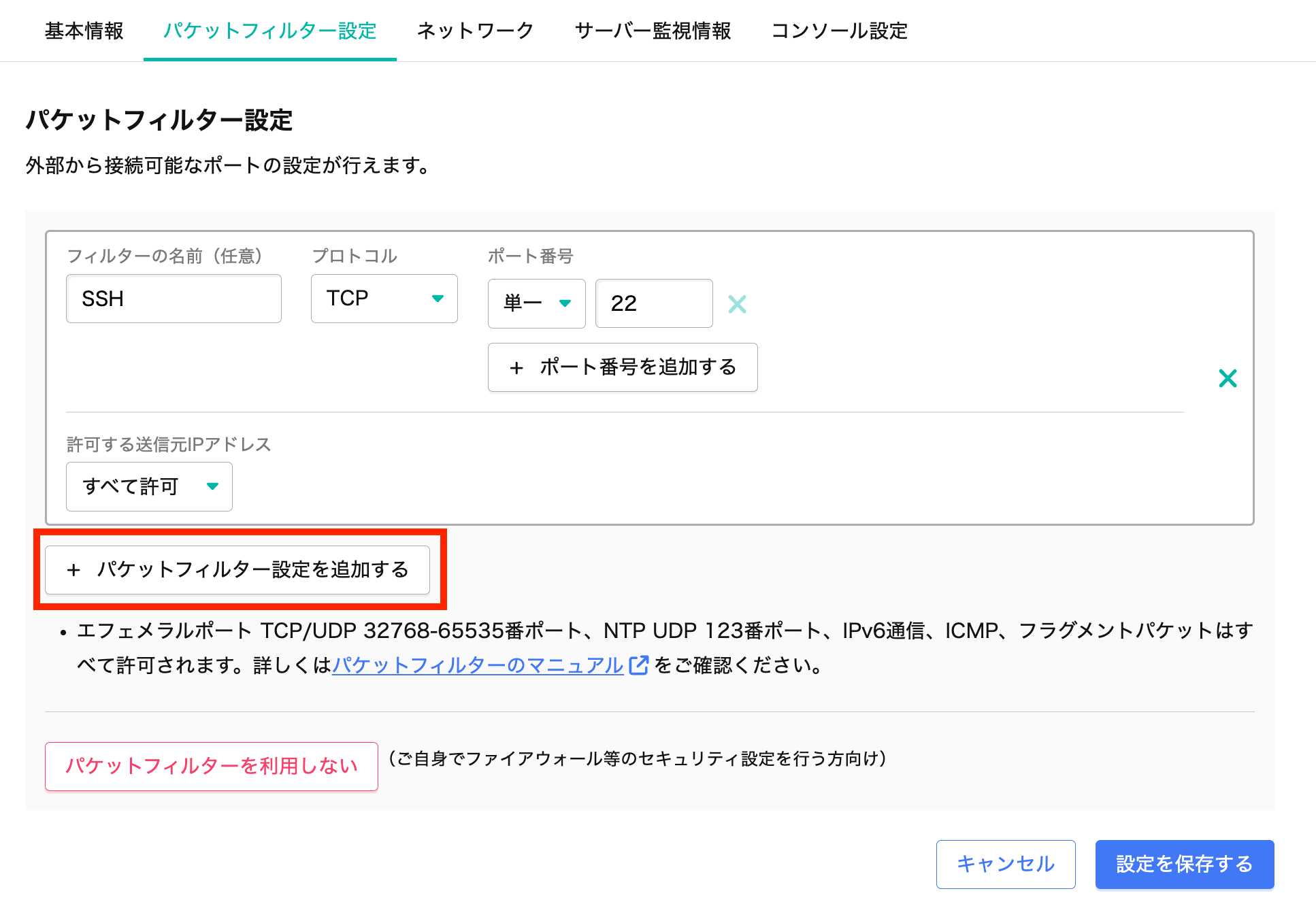Expand the 単一 port type dropdown
This screenshot has height=906, width=1316.
[536, 303]
